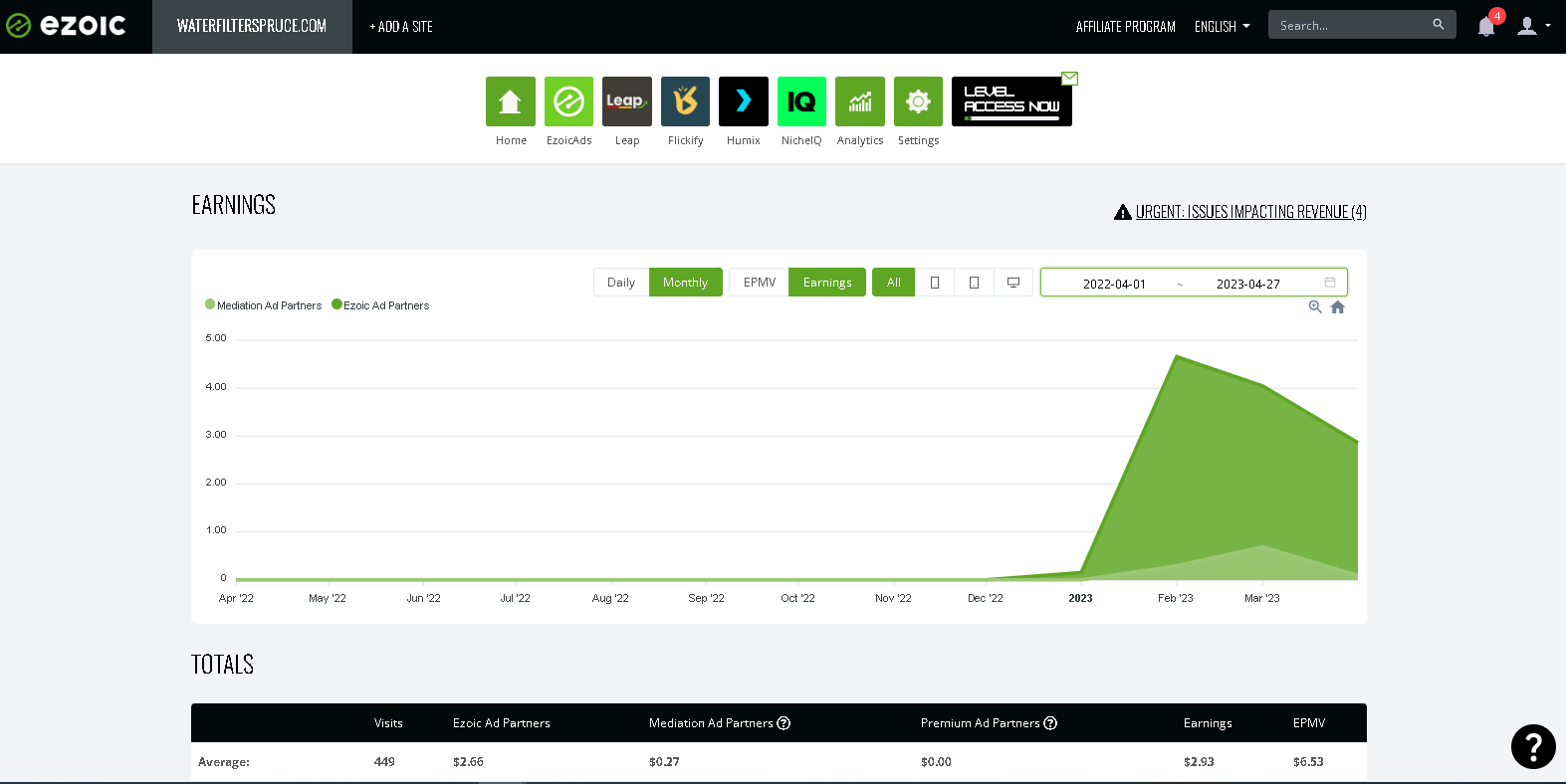Filter by mobile phone device
The width and height of the screenshot is (1566, 784).
(x=935, y=283)
